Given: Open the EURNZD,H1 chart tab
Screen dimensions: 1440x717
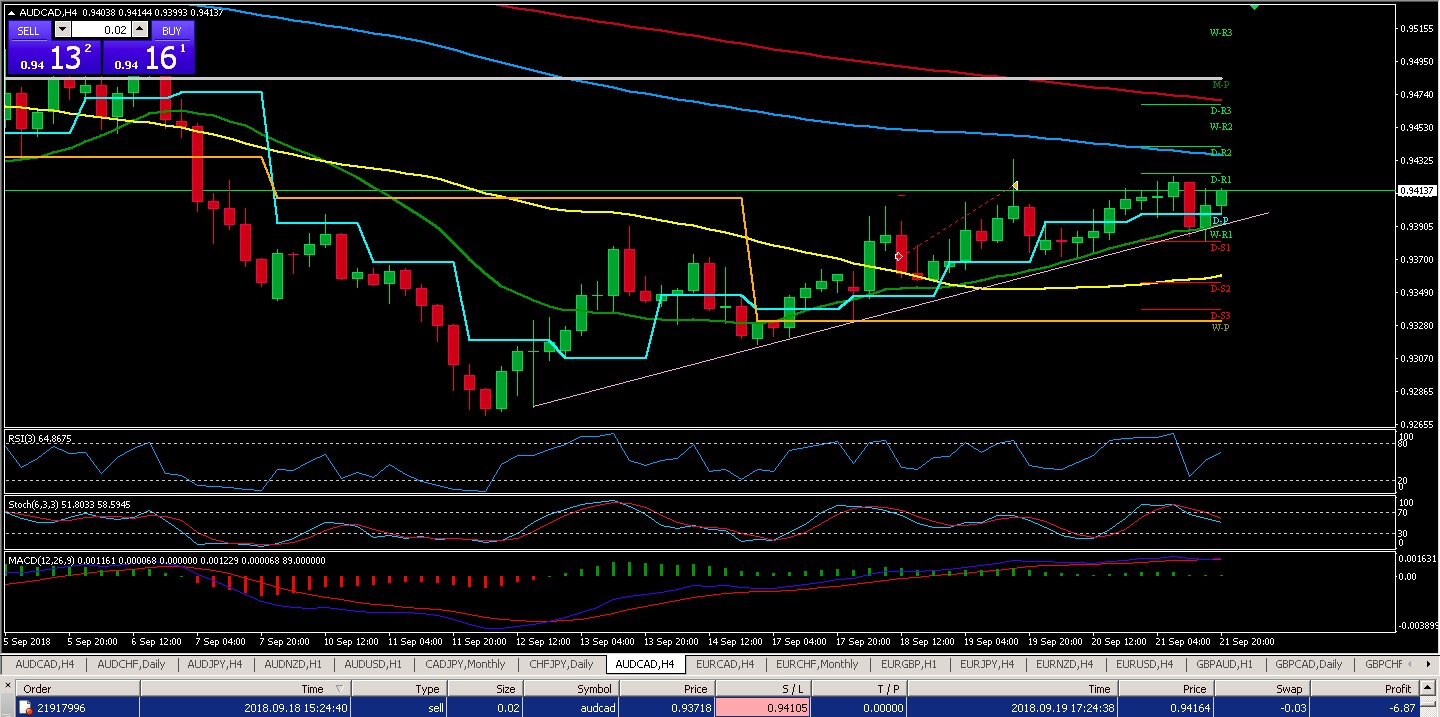Looking at the screenshot, I should click(x=1066, y=664).
